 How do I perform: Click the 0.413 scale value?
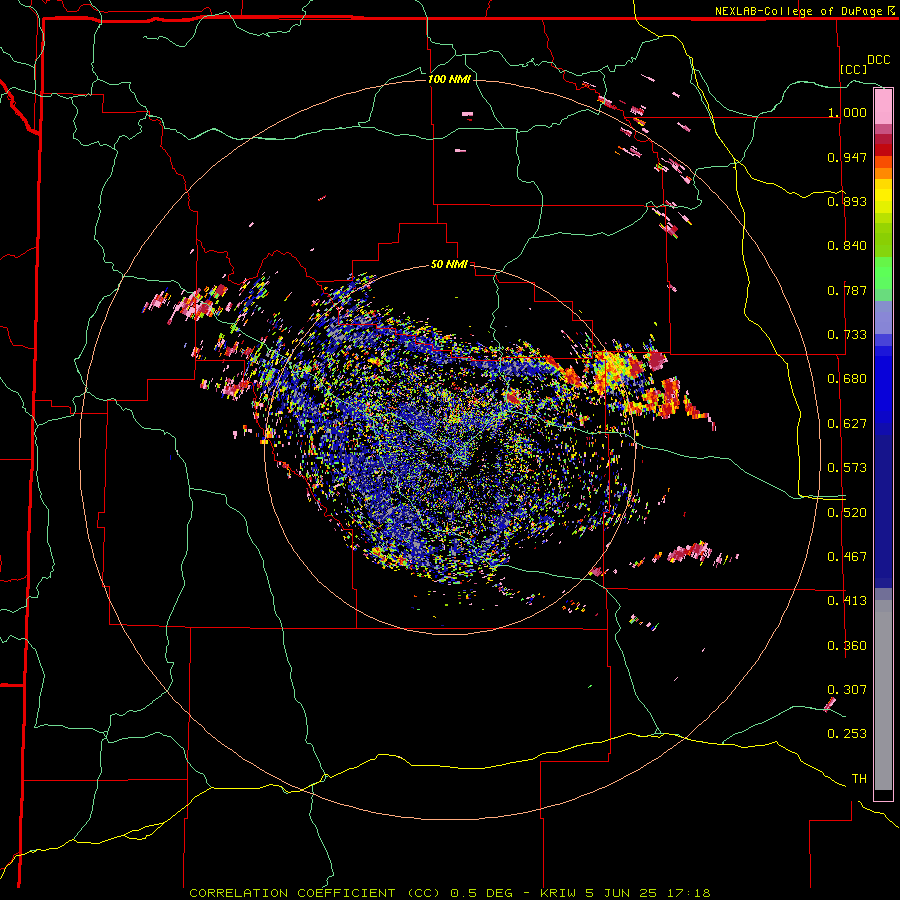point(847,601)
